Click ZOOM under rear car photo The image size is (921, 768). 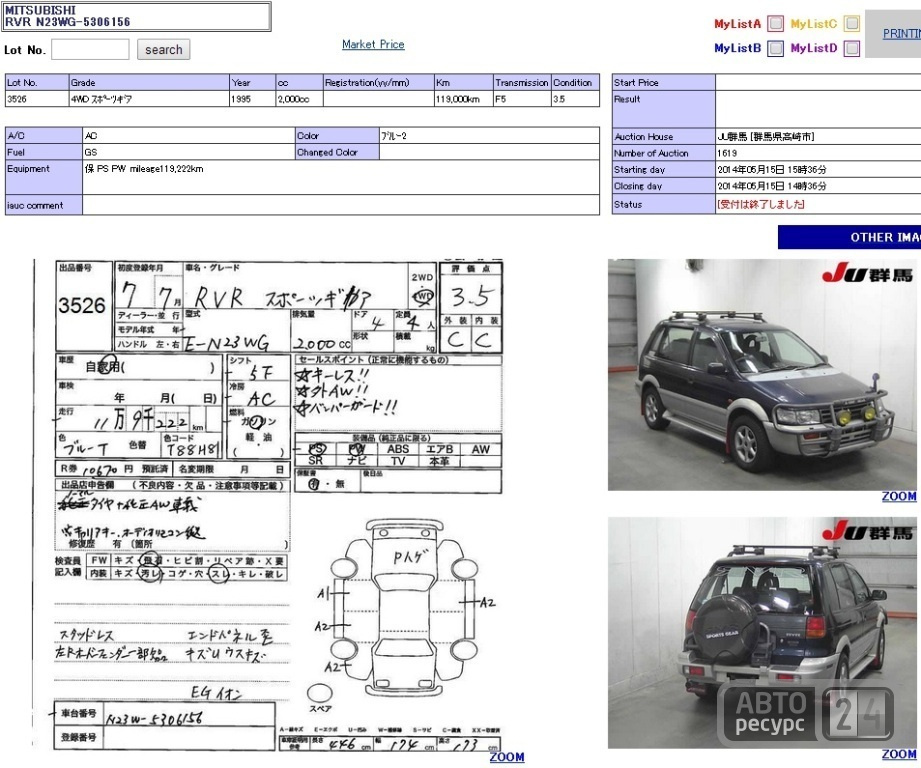pyautogui.click(x=899, y=754)
